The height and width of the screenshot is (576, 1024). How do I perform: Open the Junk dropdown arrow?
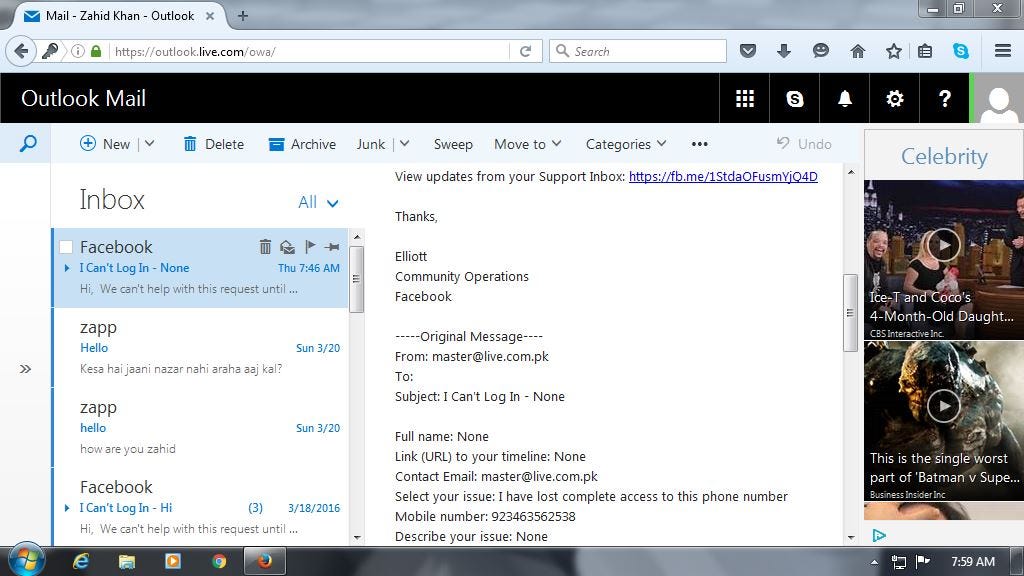(x=404, y=143)
